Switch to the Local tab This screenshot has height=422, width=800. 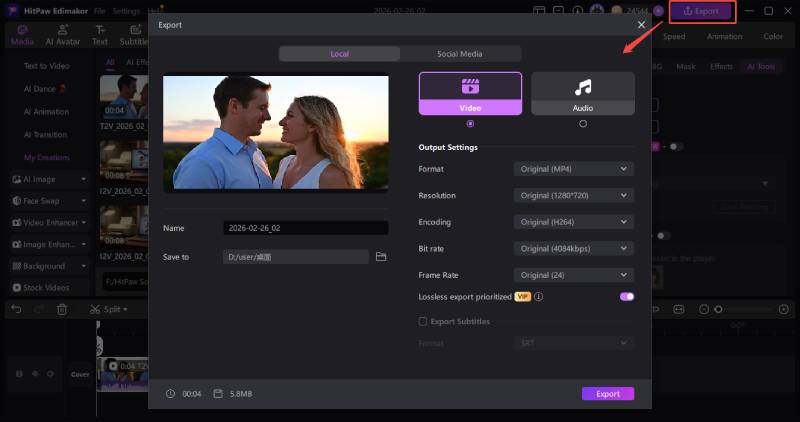(339, 54)
